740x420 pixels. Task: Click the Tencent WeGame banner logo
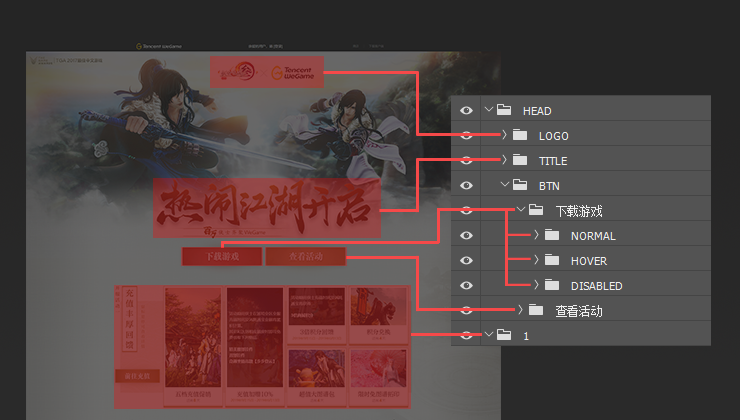point(294,73)
